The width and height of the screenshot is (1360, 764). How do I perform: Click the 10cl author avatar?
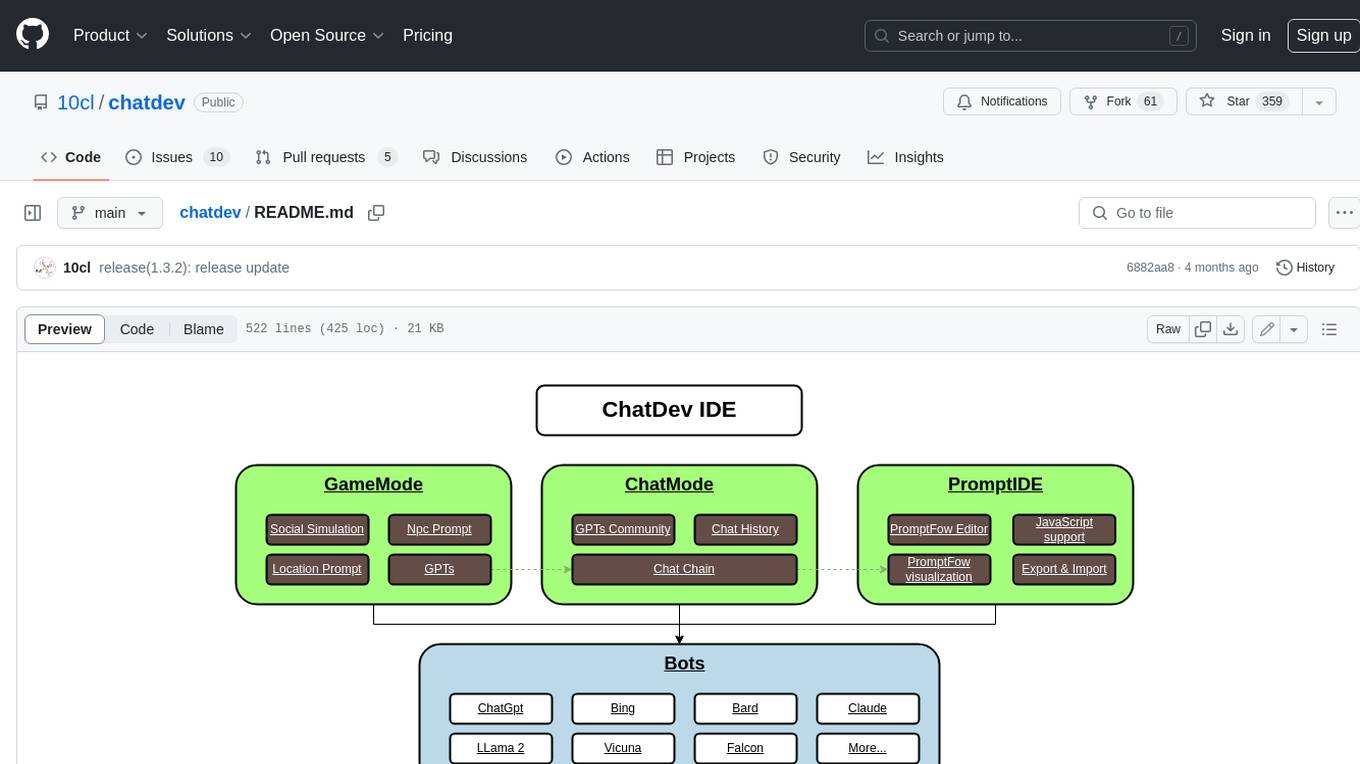[x=44, y=267]
